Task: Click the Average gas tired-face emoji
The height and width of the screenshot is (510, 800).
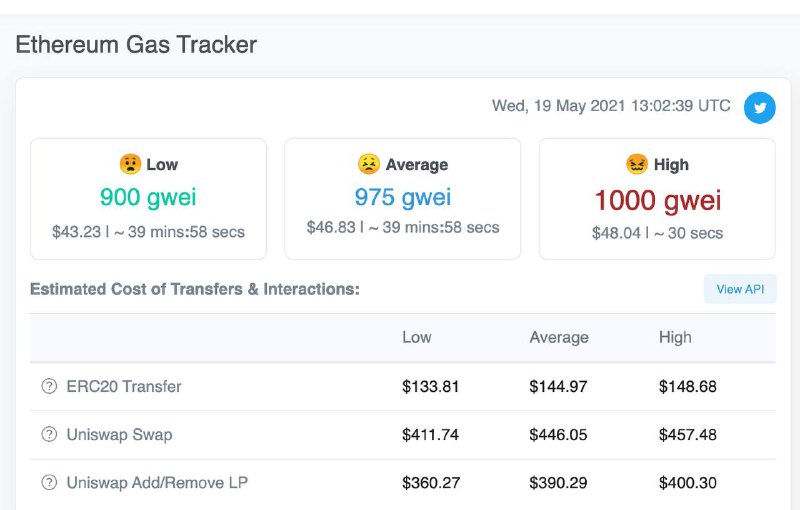Action: tap(368, 164)
